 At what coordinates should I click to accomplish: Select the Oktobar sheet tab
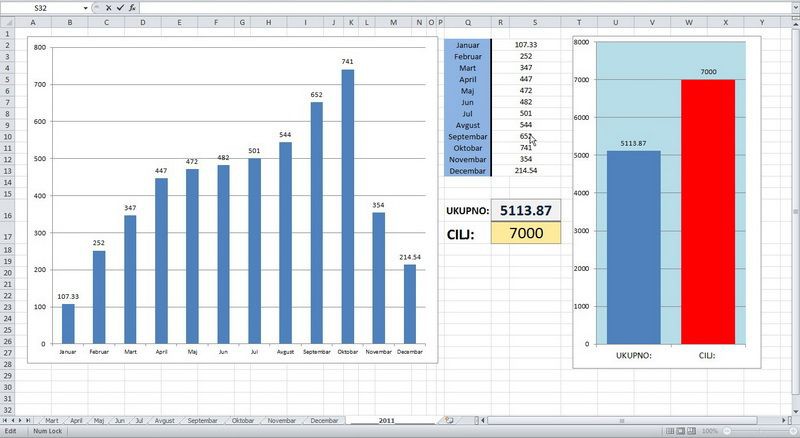click(243, 421)
